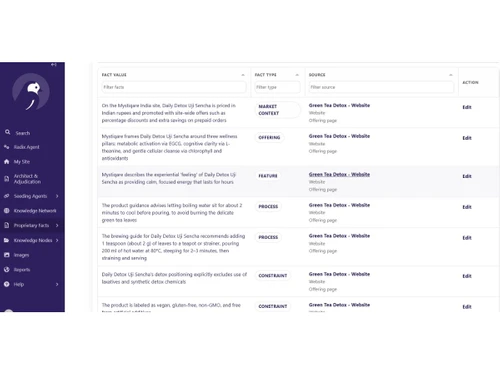The height and width of the screenshot is (375, 500).
Task: Edit the Indian rupees pricing fact
Action: tap(467, 107)
